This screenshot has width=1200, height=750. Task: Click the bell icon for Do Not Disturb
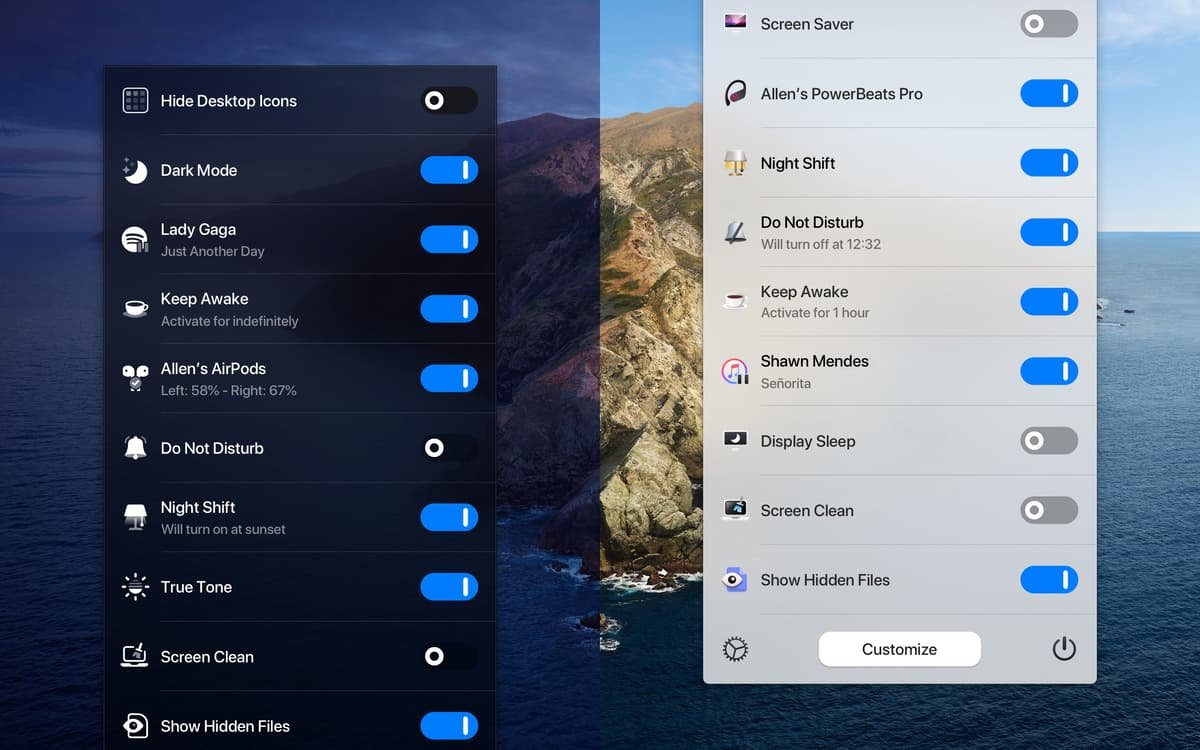(x=135, y=448)
